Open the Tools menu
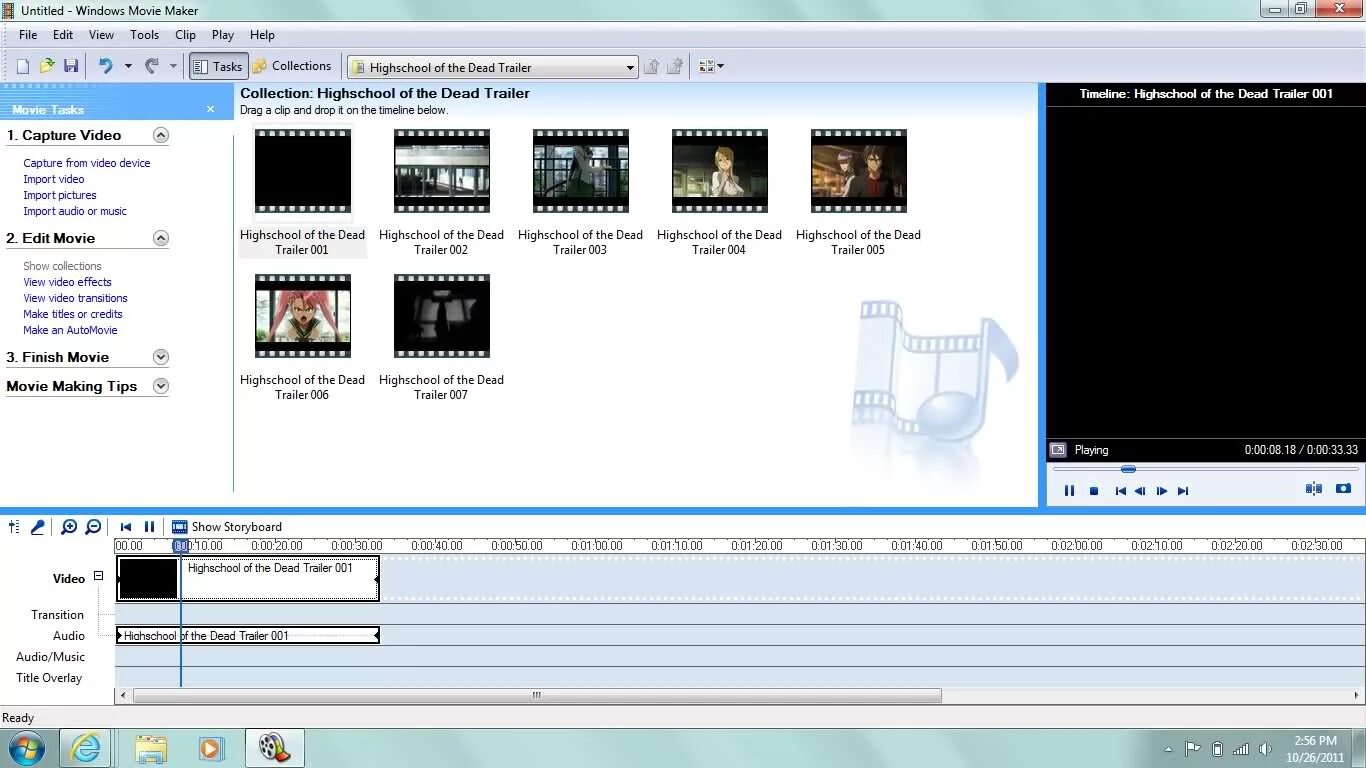The width and height of the screenshot is (1366, 768). (x=144, y=34)
